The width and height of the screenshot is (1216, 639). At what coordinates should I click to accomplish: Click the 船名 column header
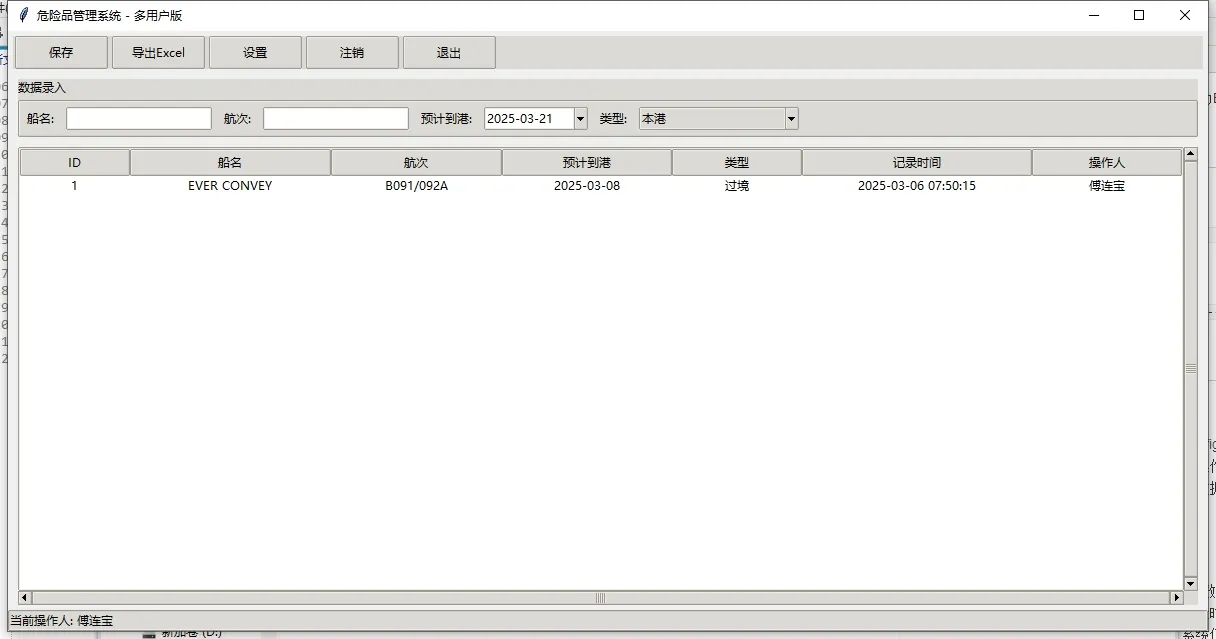click(229, 161)
